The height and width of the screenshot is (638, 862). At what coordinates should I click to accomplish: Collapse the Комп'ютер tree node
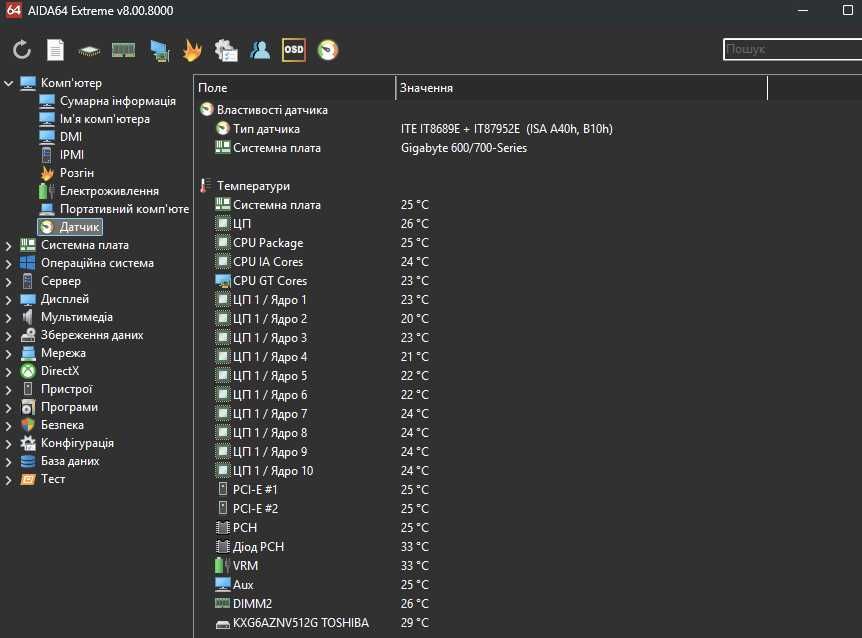[x=8, y=83]
